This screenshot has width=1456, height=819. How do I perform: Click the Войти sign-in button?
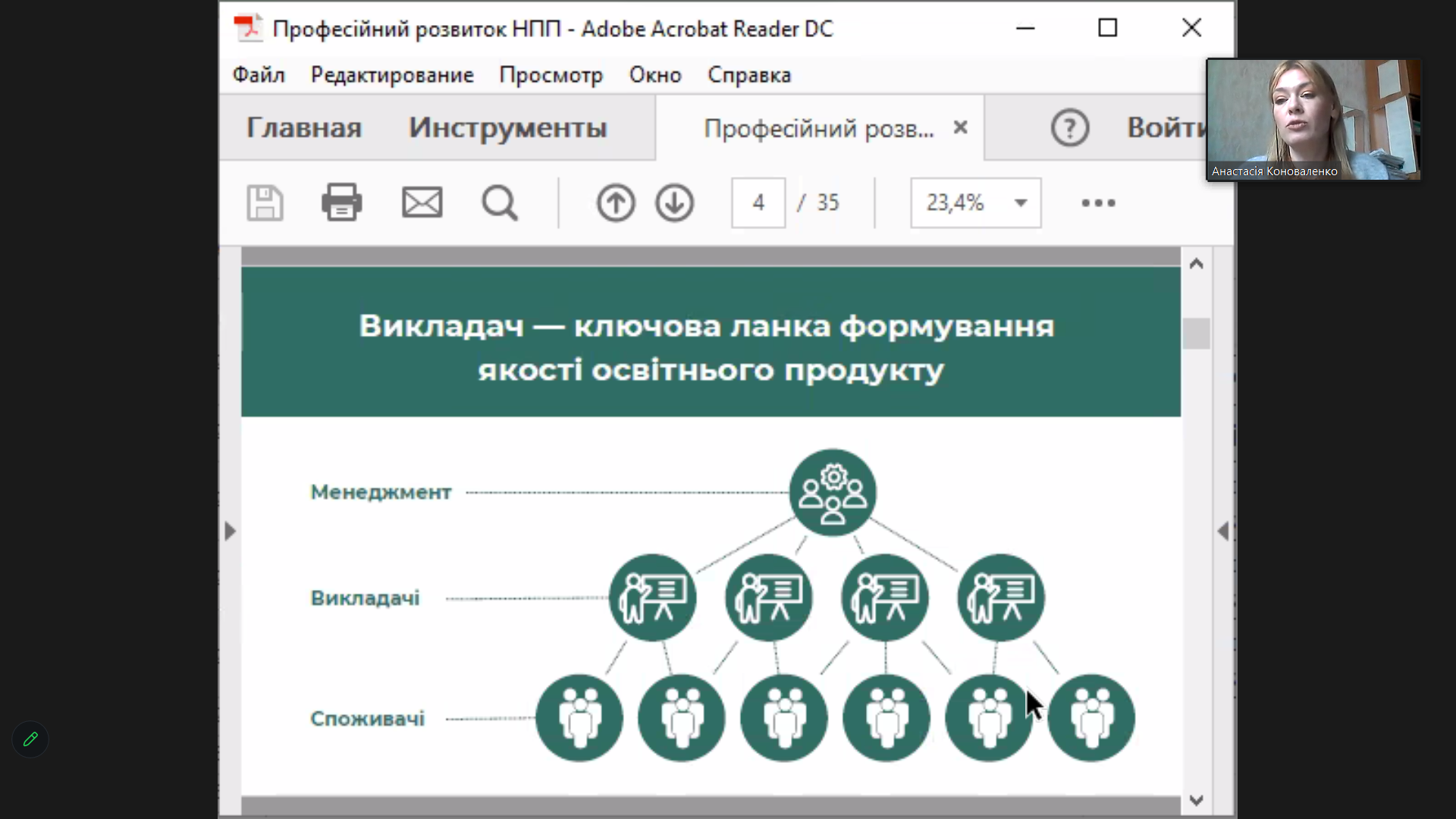pos(1164,128)
